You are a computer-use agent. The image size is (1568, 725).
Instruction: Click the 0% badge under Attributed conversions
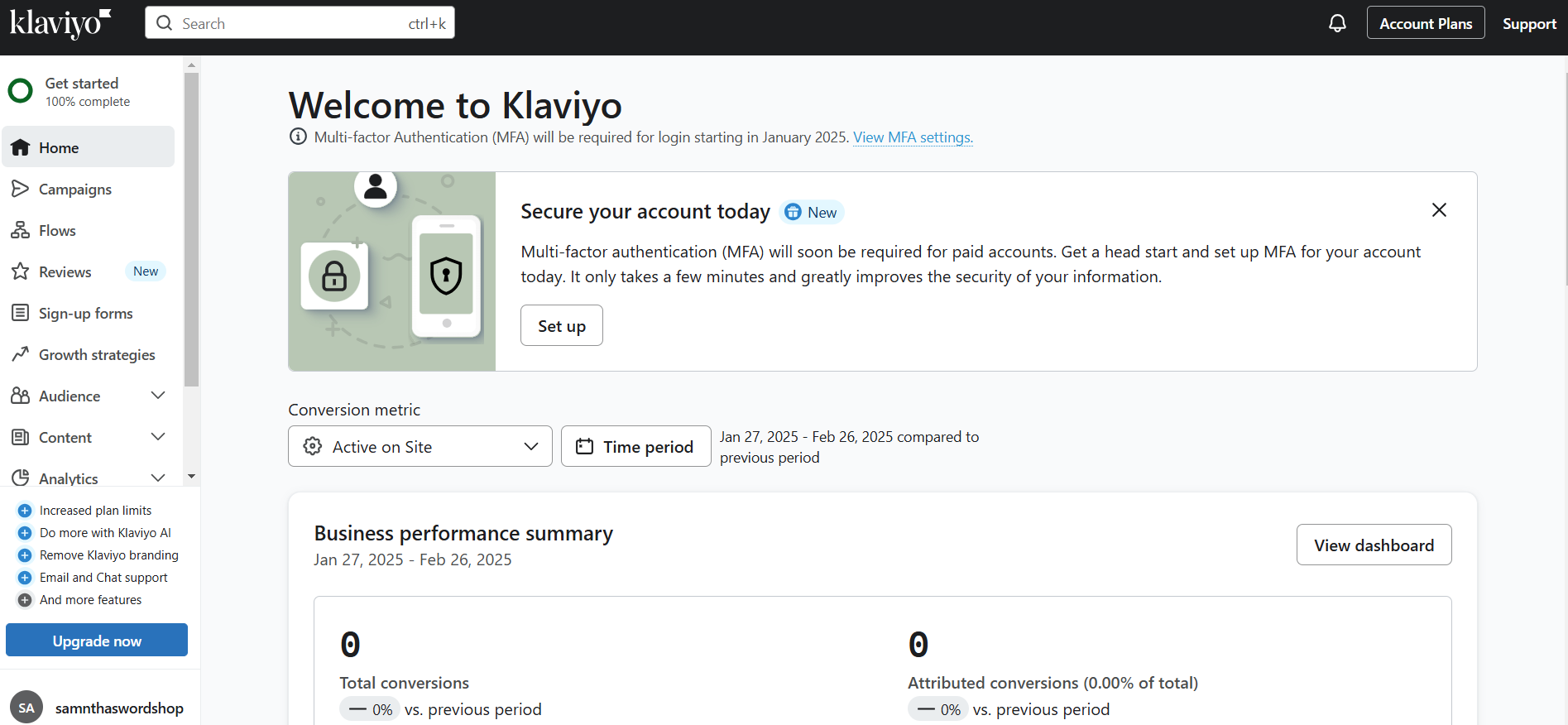[x=938, y=709]
